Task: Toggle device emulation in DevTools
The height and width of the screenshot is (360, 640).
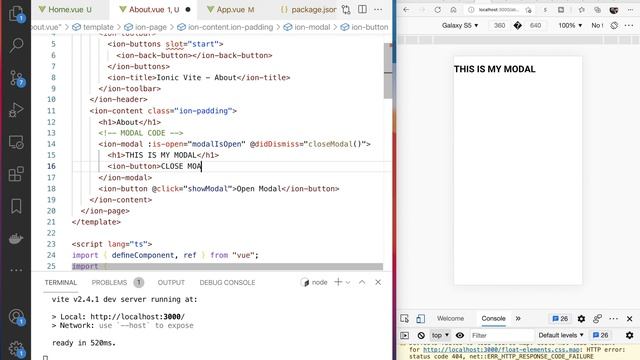Action: click(x=420, y=318)
